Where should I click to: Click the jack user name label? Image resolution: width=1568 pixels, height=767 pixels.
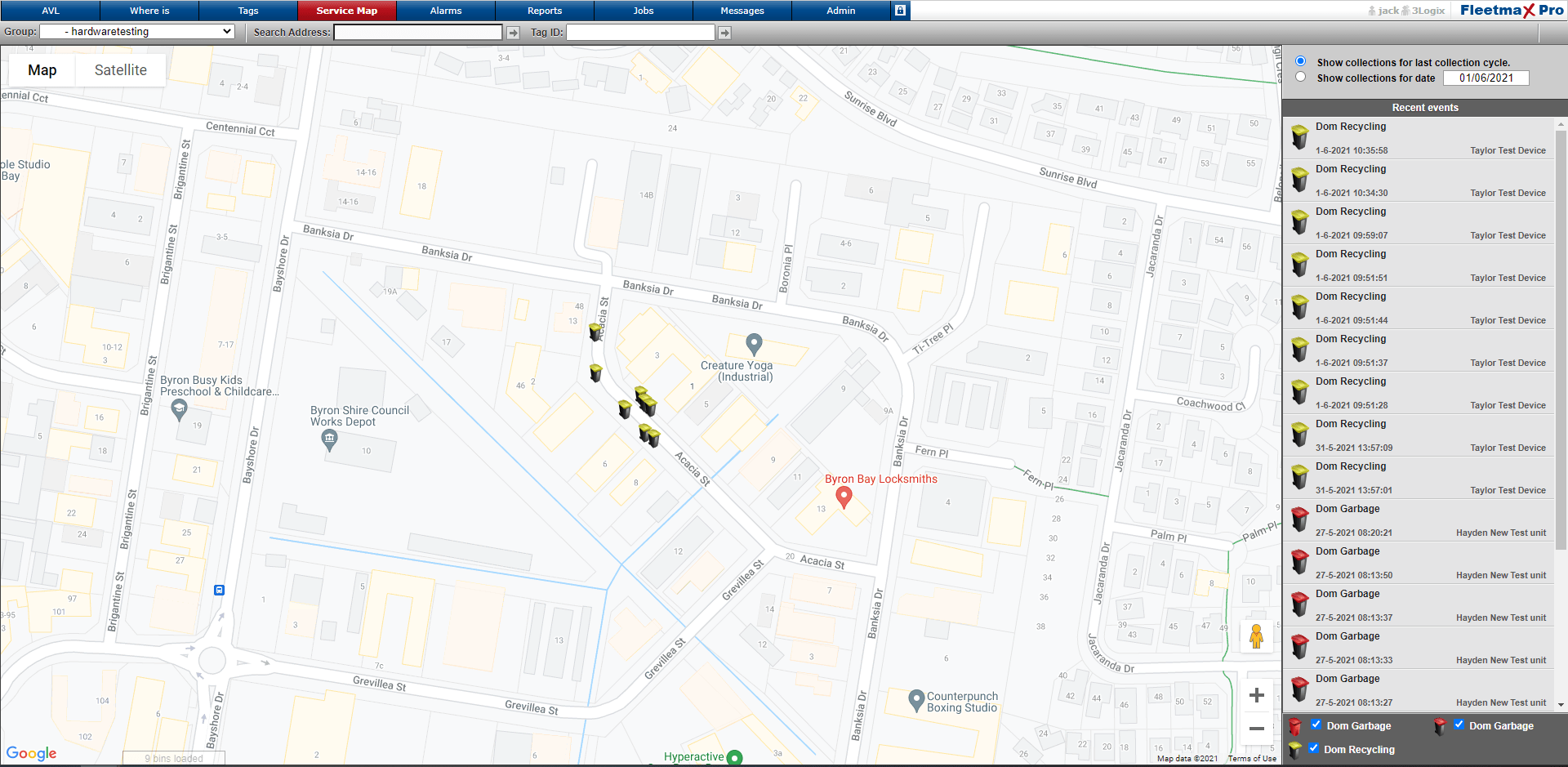click(1388, 11)
